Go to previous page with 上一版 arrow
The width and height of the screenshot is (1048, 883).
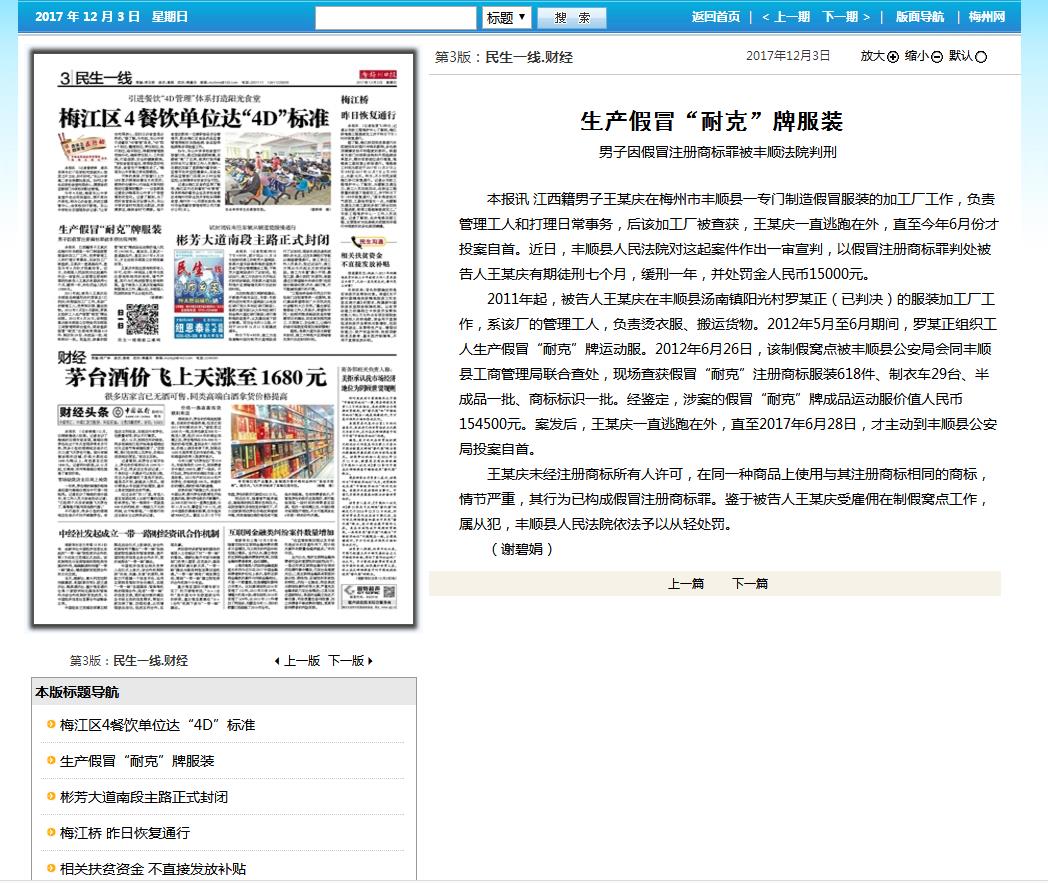tap(297, 661)
